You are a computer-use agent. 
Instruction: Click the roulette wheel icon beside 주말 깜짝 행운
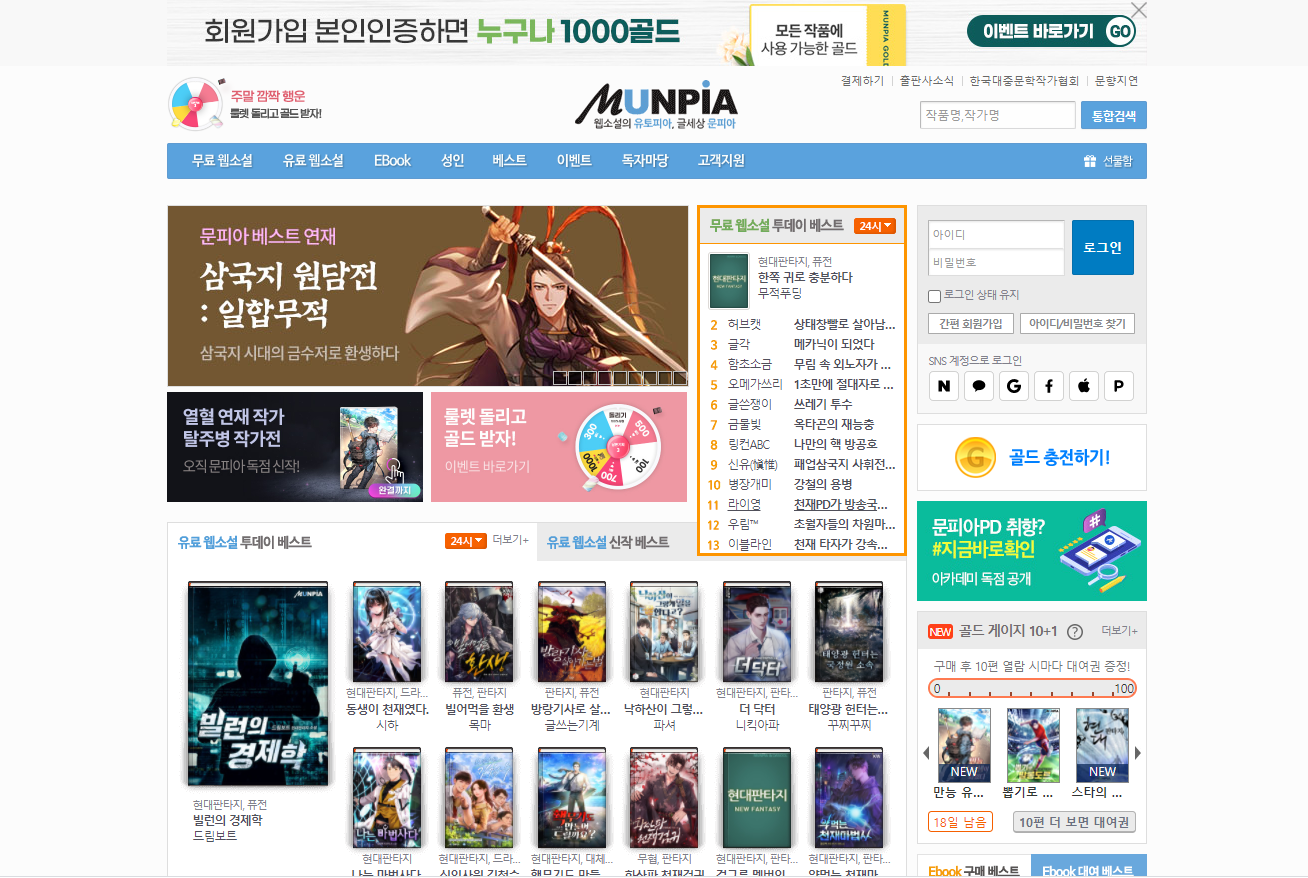click(195, 104)
